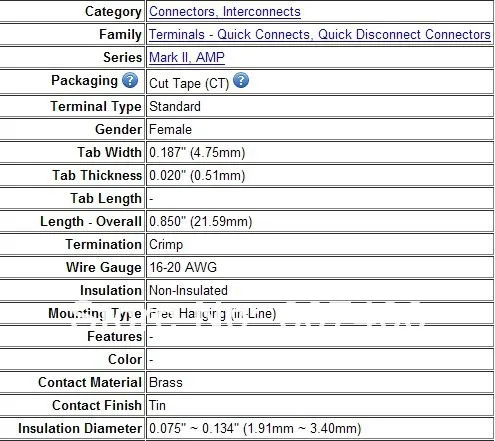Screen dimensions: 495x441
Task: Select the '16-20 AWG' wire gauge value
Action: click(183, 267)
